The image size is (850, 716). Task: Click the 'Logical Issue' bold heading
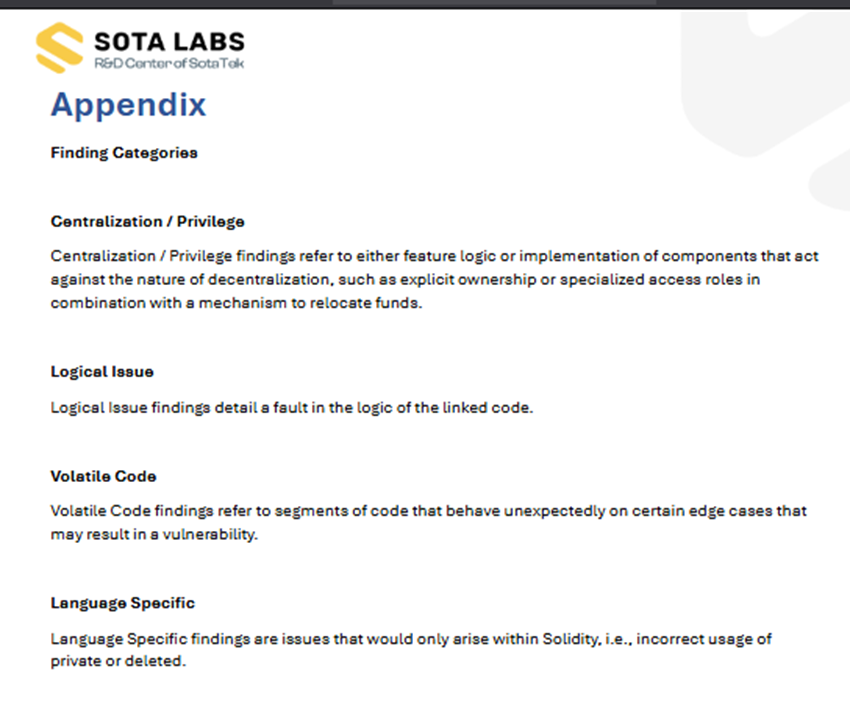tap(102, 371)
